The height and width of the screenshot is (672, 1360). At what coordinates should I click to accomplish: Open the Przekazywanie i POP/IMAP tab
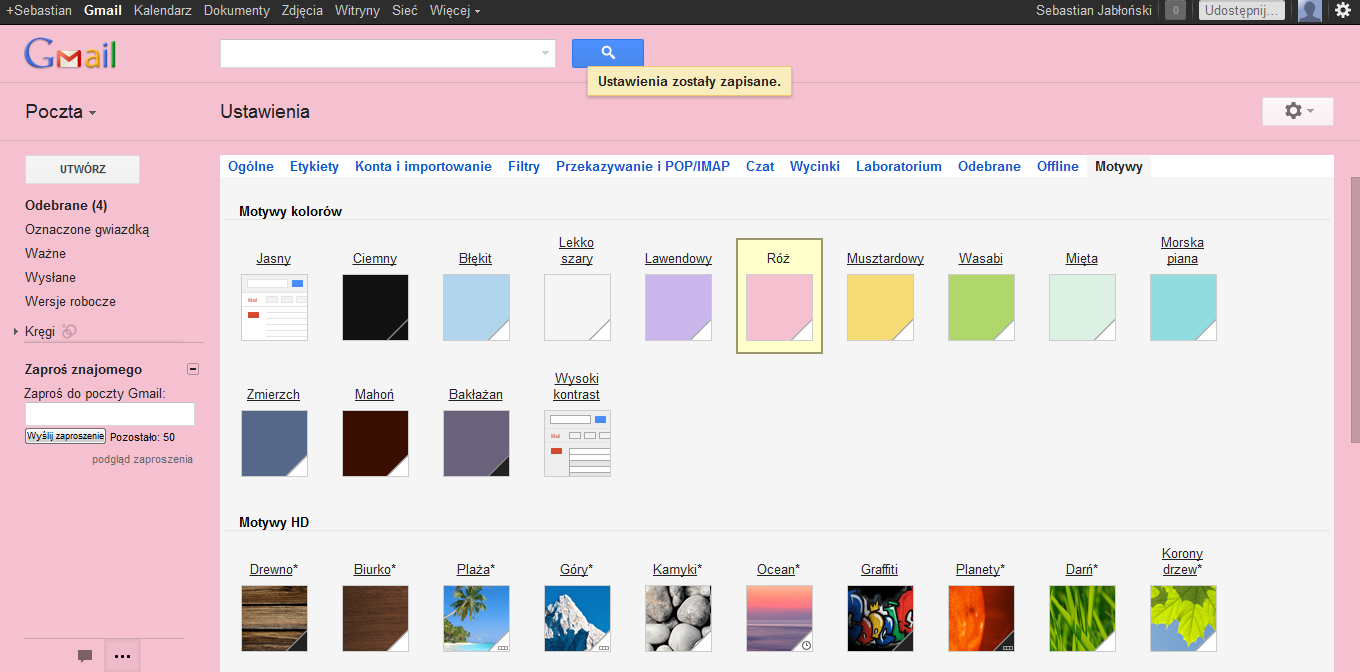click(x=643, y=166)
